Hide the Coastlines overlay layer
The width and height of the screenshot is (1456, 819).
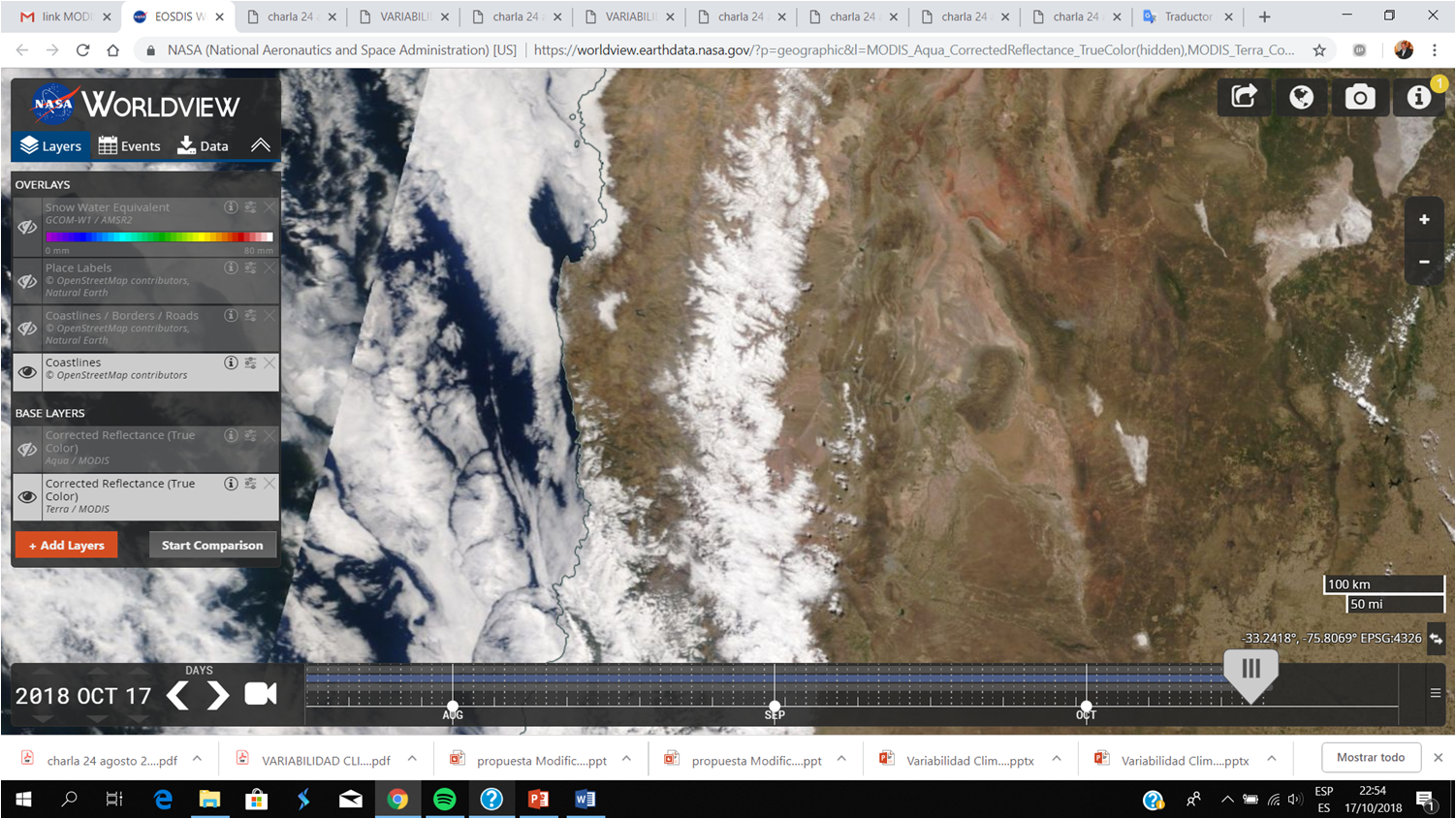27,371
